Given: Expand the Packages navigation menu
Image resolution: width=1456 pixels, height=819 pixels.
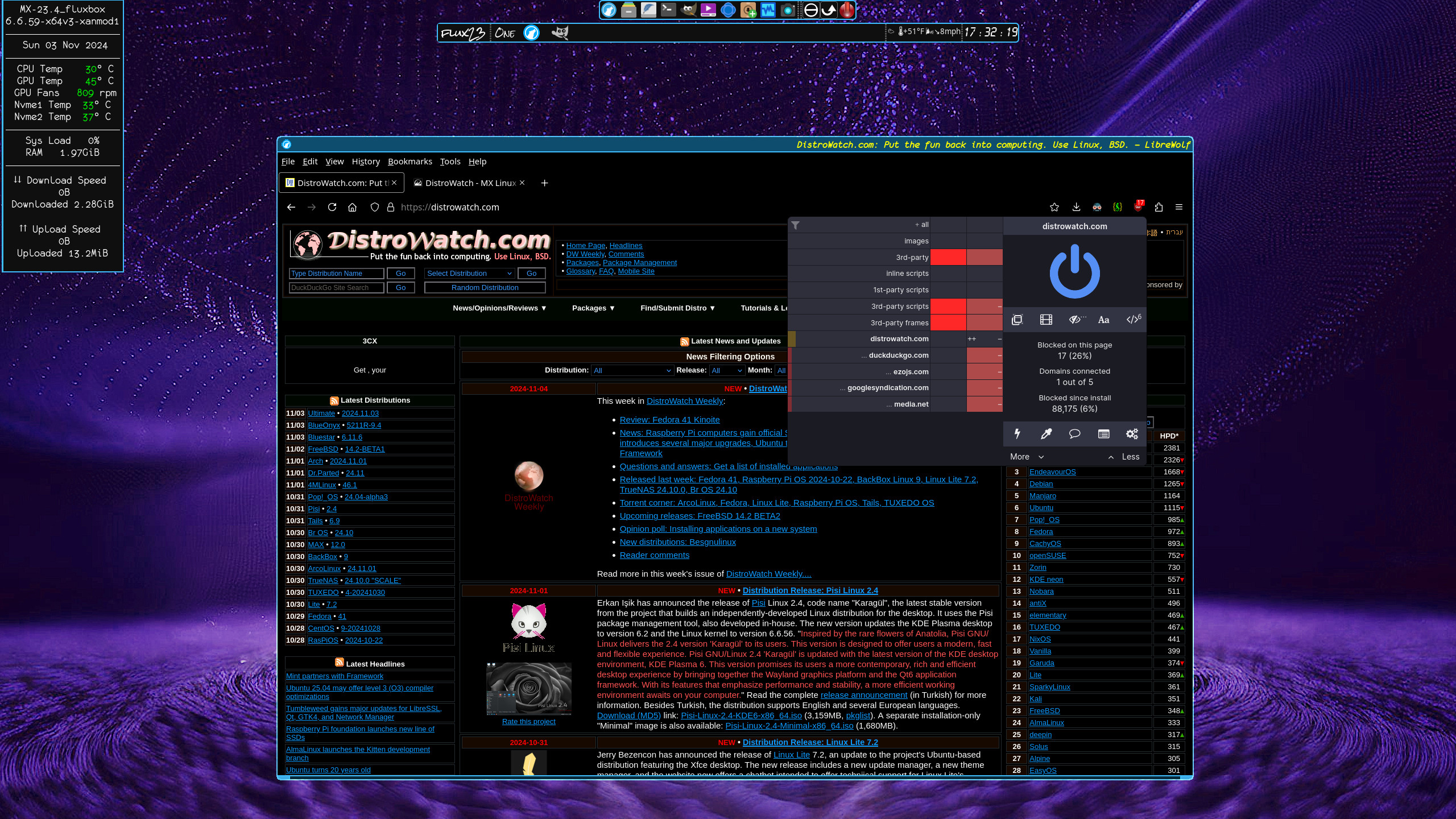Looking at the screenshot, I should pyautogui.click(x=593, y=308).
